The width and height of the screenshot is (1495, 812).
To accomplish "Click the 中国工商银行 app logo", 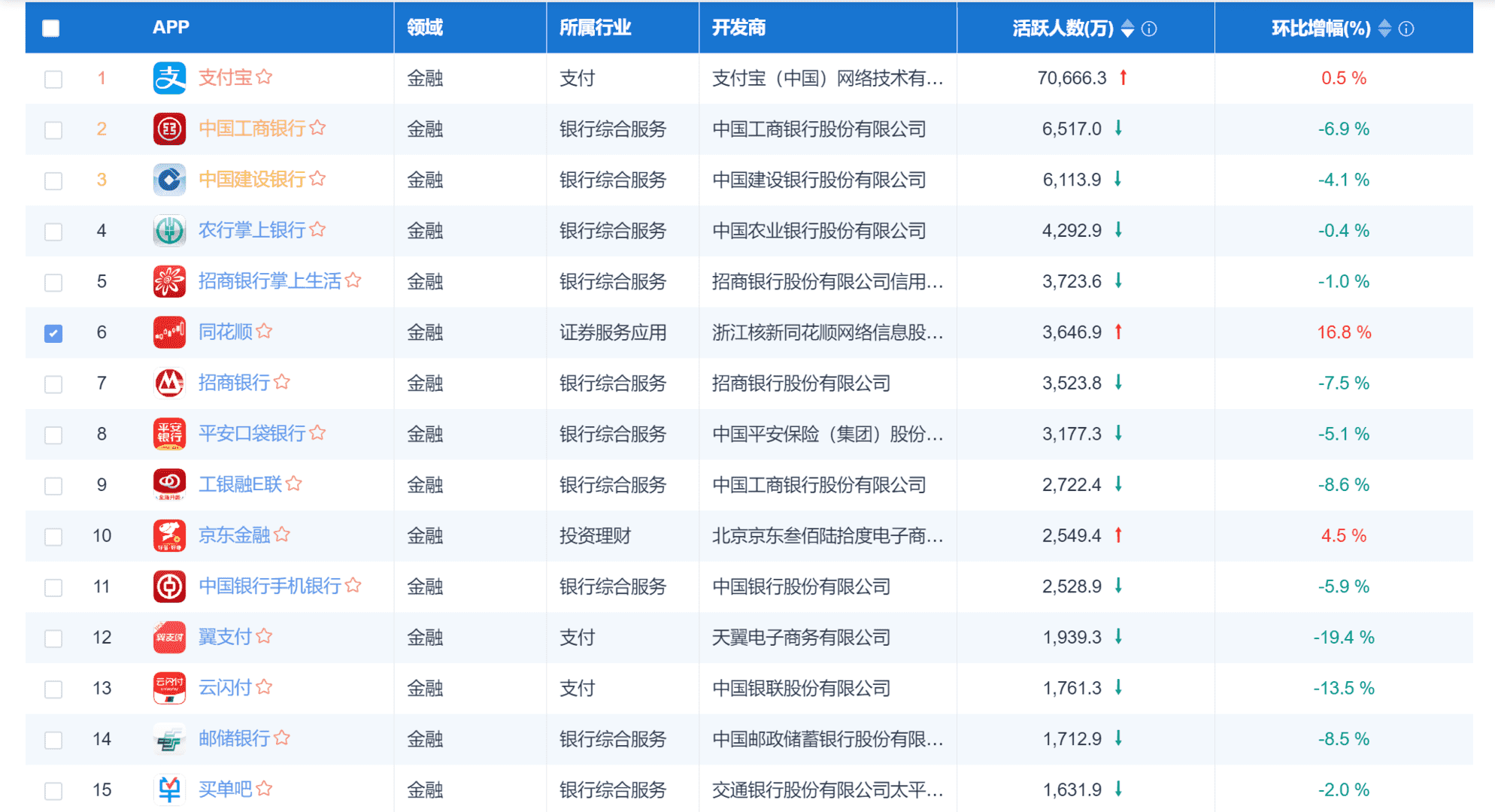I will [169, 129].
